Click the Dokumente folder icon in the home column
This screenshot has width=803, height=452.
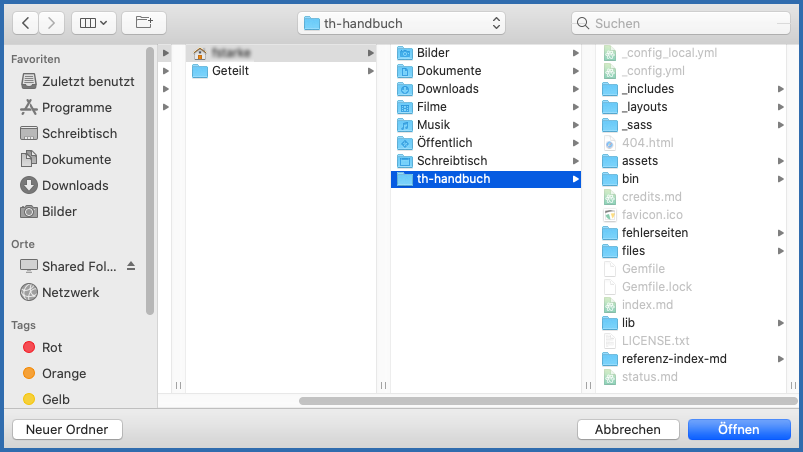tap(405, 71)
